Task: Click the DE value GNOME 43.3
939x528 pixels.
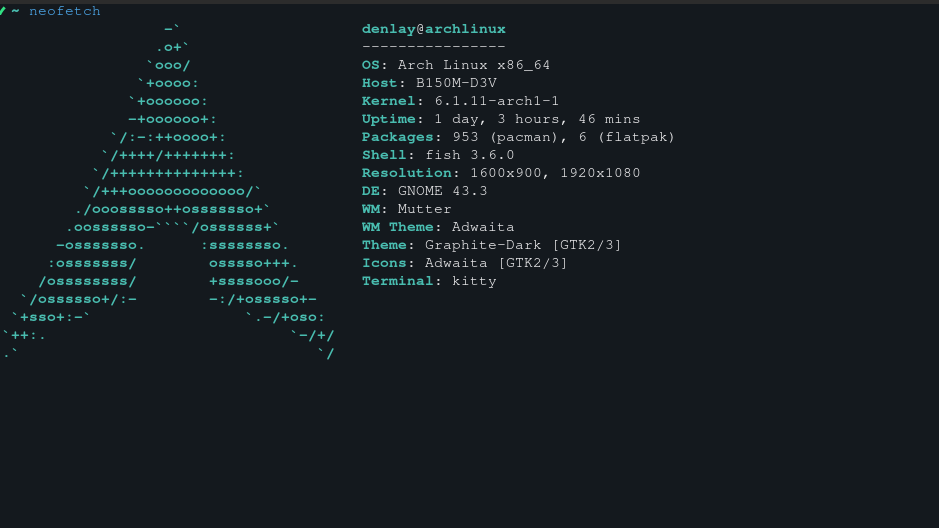Action: (443, 191)
